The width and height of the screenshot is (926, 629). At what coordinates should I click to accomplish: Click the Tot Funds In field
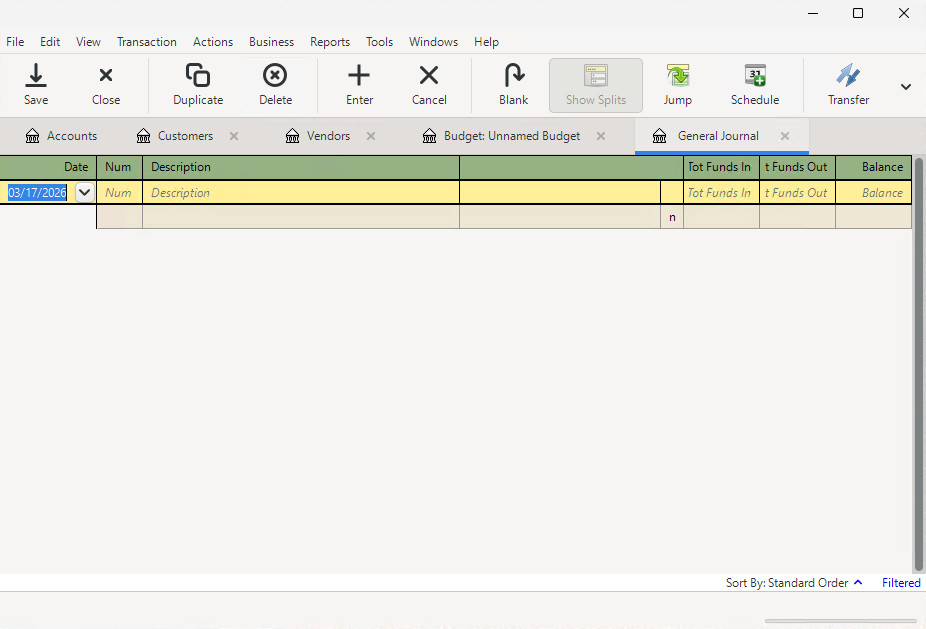click(x=721, y=193)
